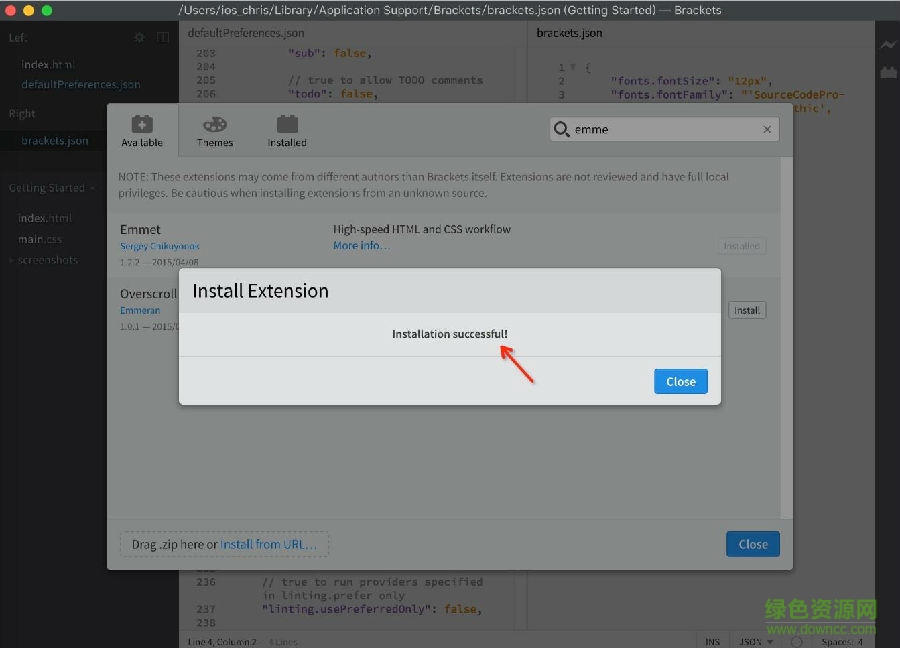
Task: Click the extension list scrollbar
Action: click(x=786, y=339)
